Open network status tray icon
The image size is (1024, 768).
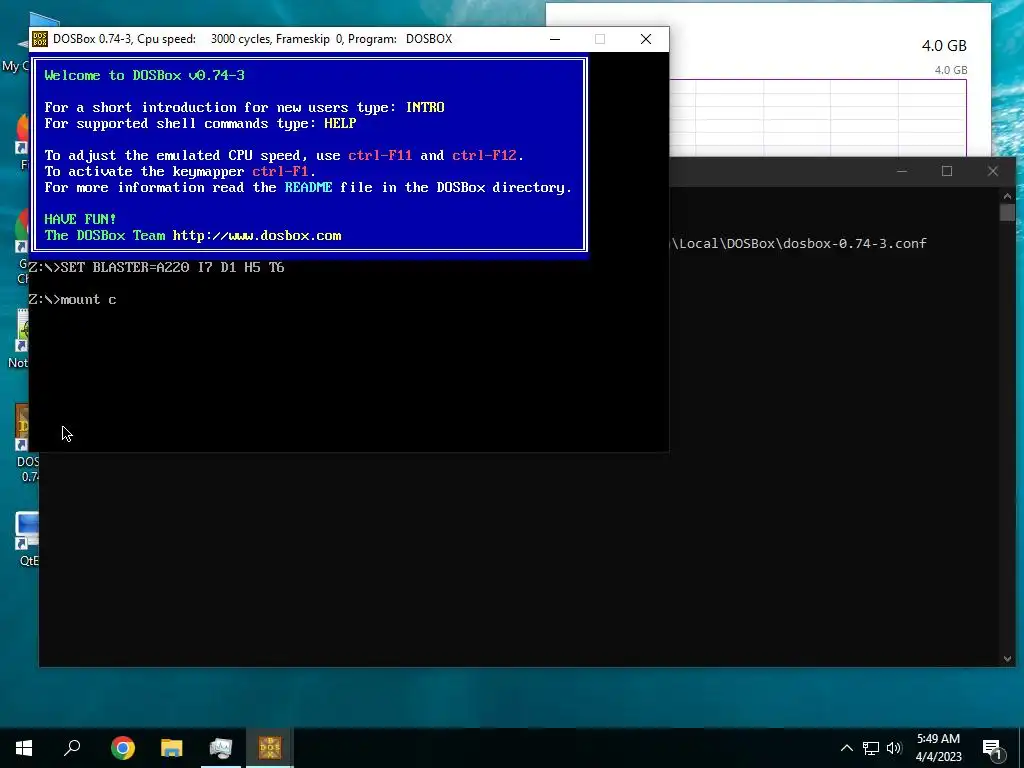(x=871, y=748)
